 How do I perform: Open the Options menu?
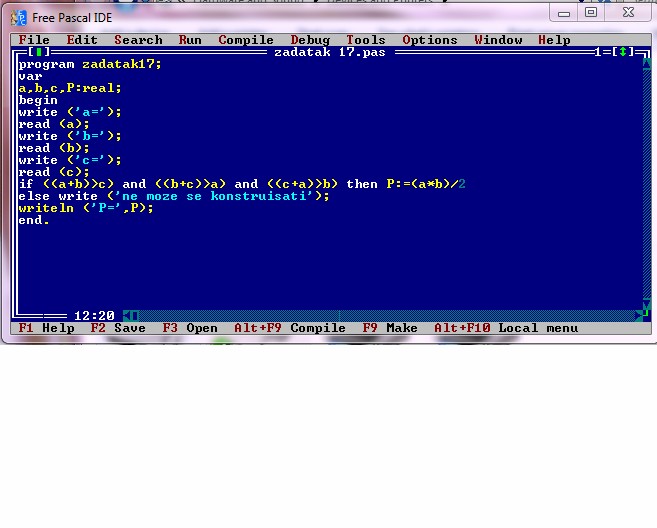(x=429, y=40)
